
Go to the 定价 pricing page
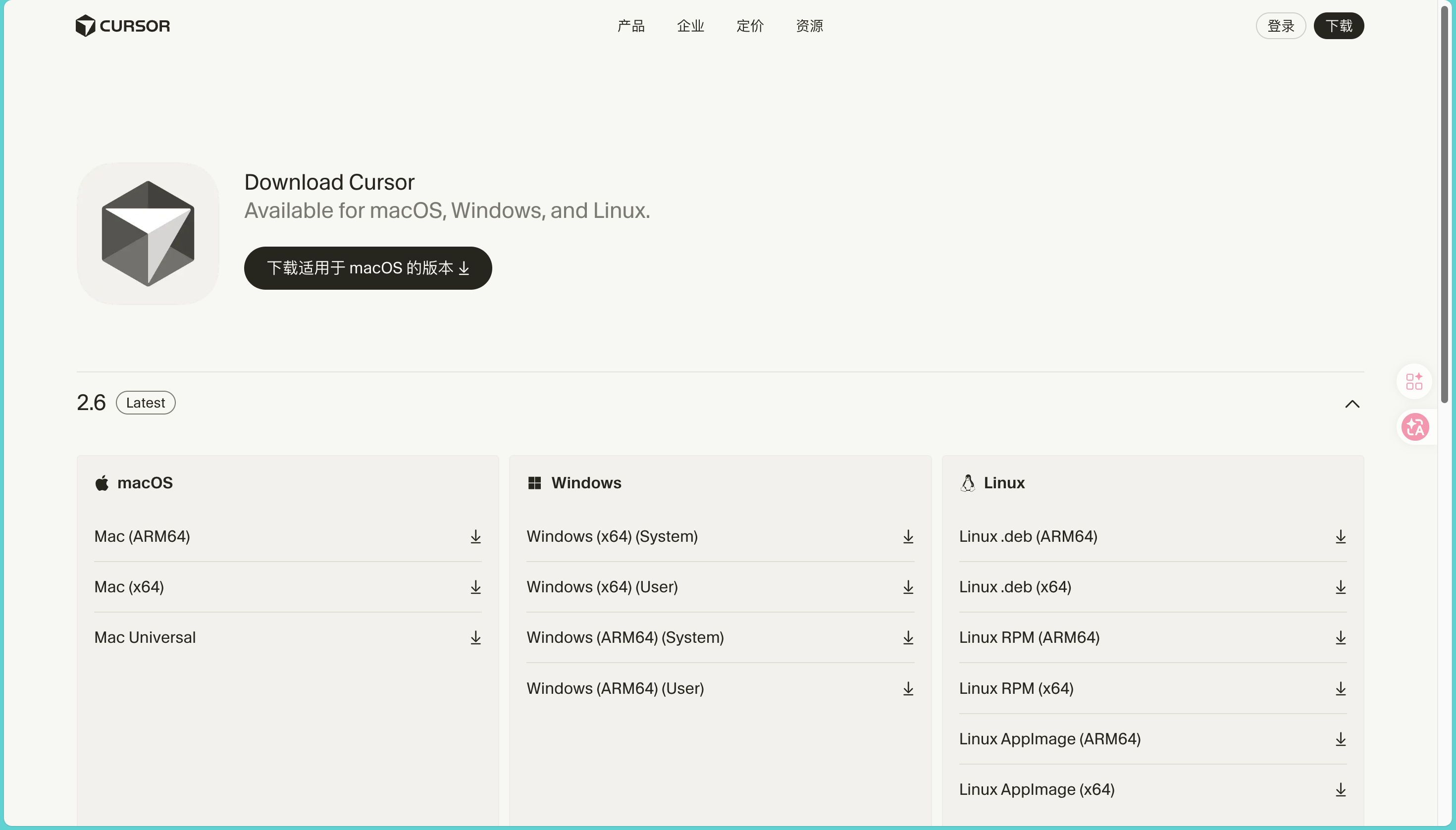click(750, 26)
